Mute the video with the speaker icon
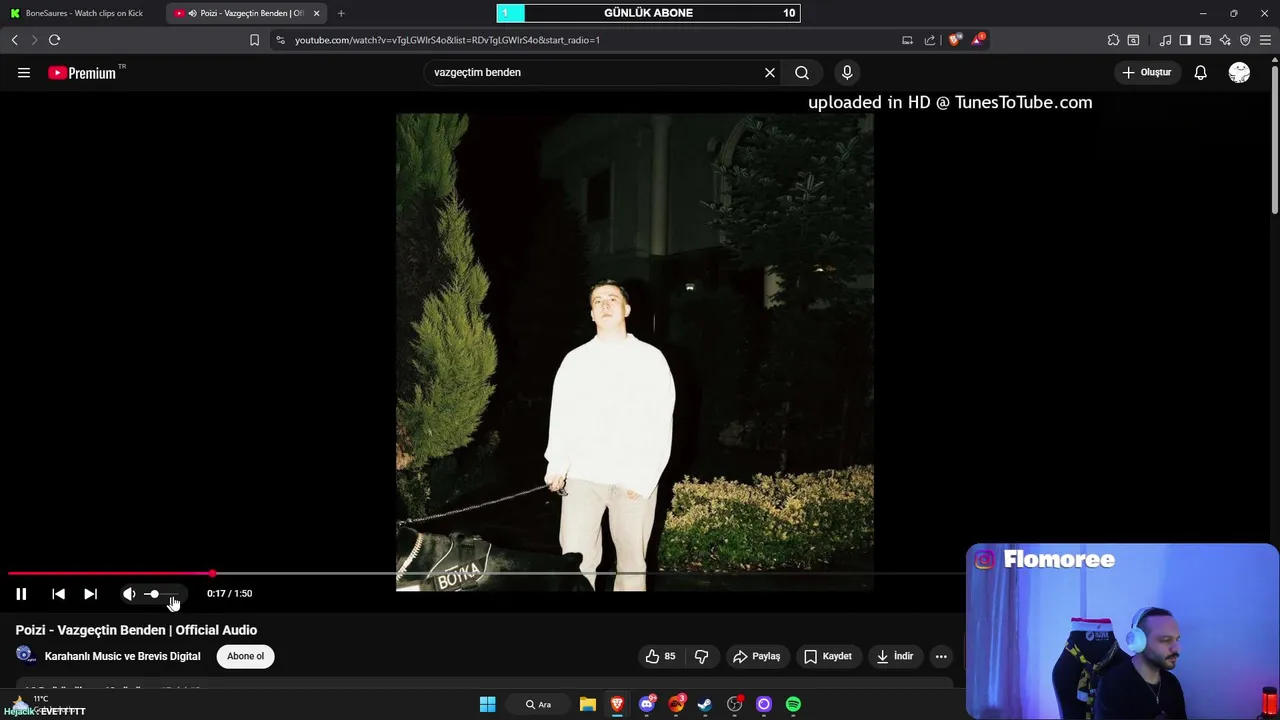Viewport: 1280px width, 720px height. pos(129,594)
